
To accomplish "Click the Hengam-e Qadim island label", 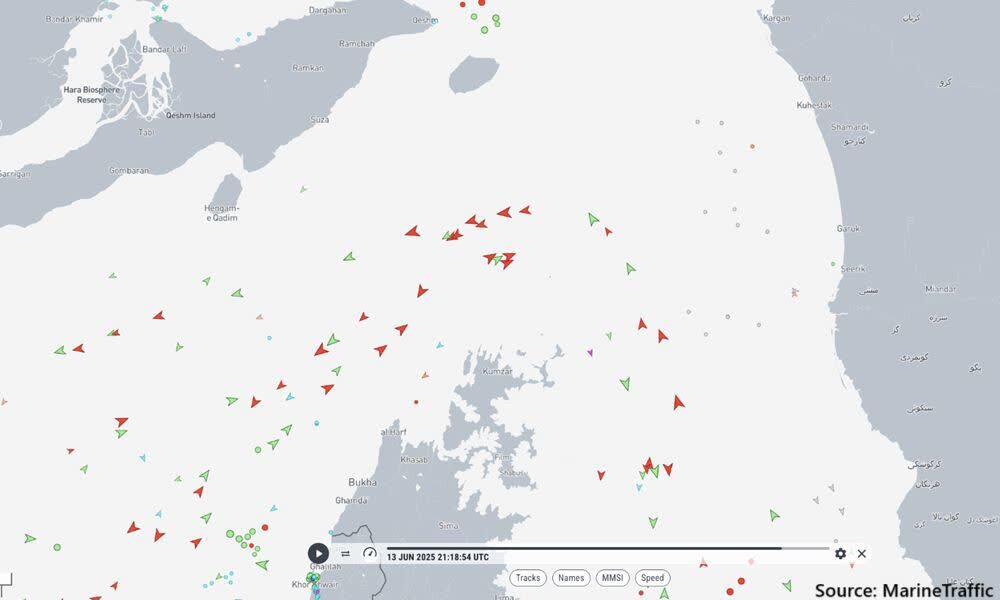I will [222, 212].
